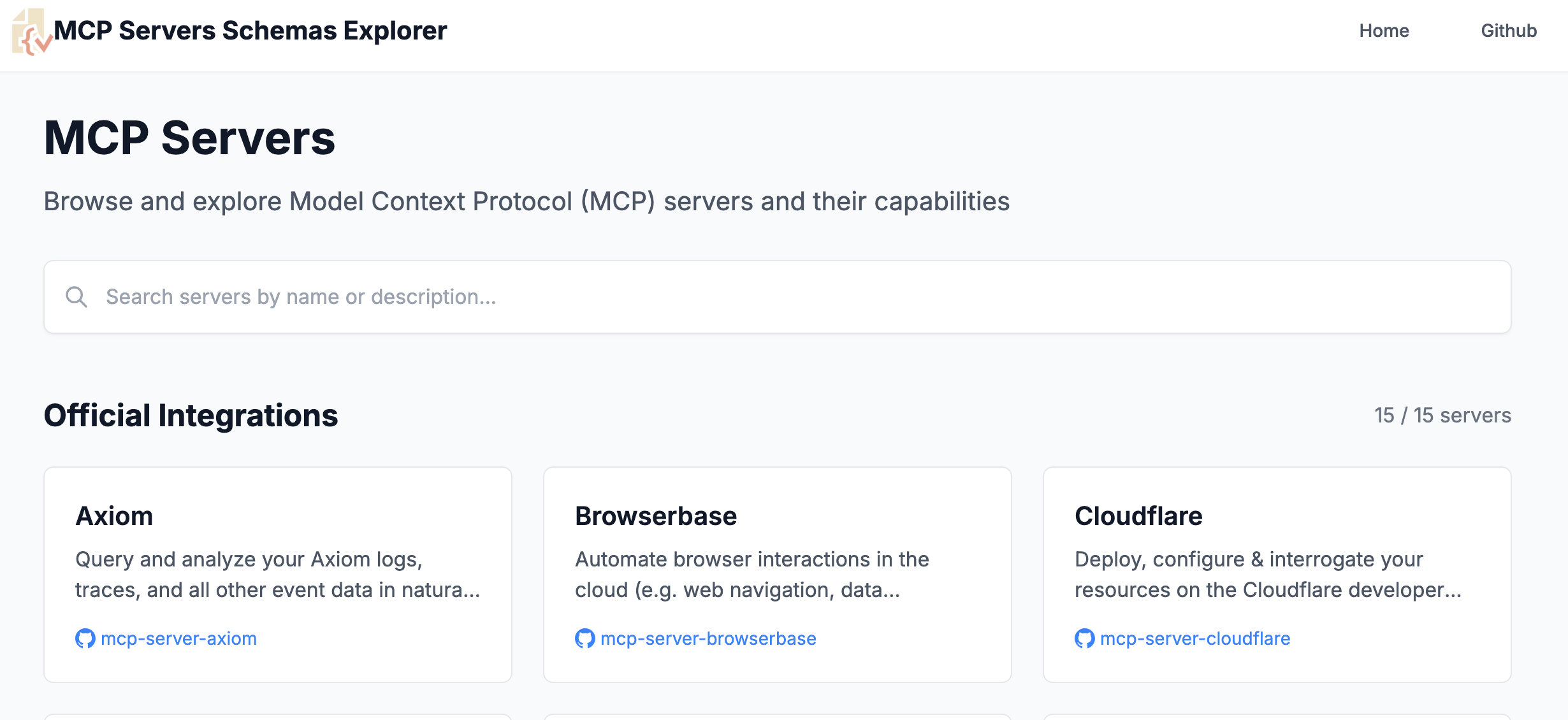Click the GitHub icon beside mcp-server-axiom
The width and height of the screenshot is (1568, 720).
(x=85, y=638)
